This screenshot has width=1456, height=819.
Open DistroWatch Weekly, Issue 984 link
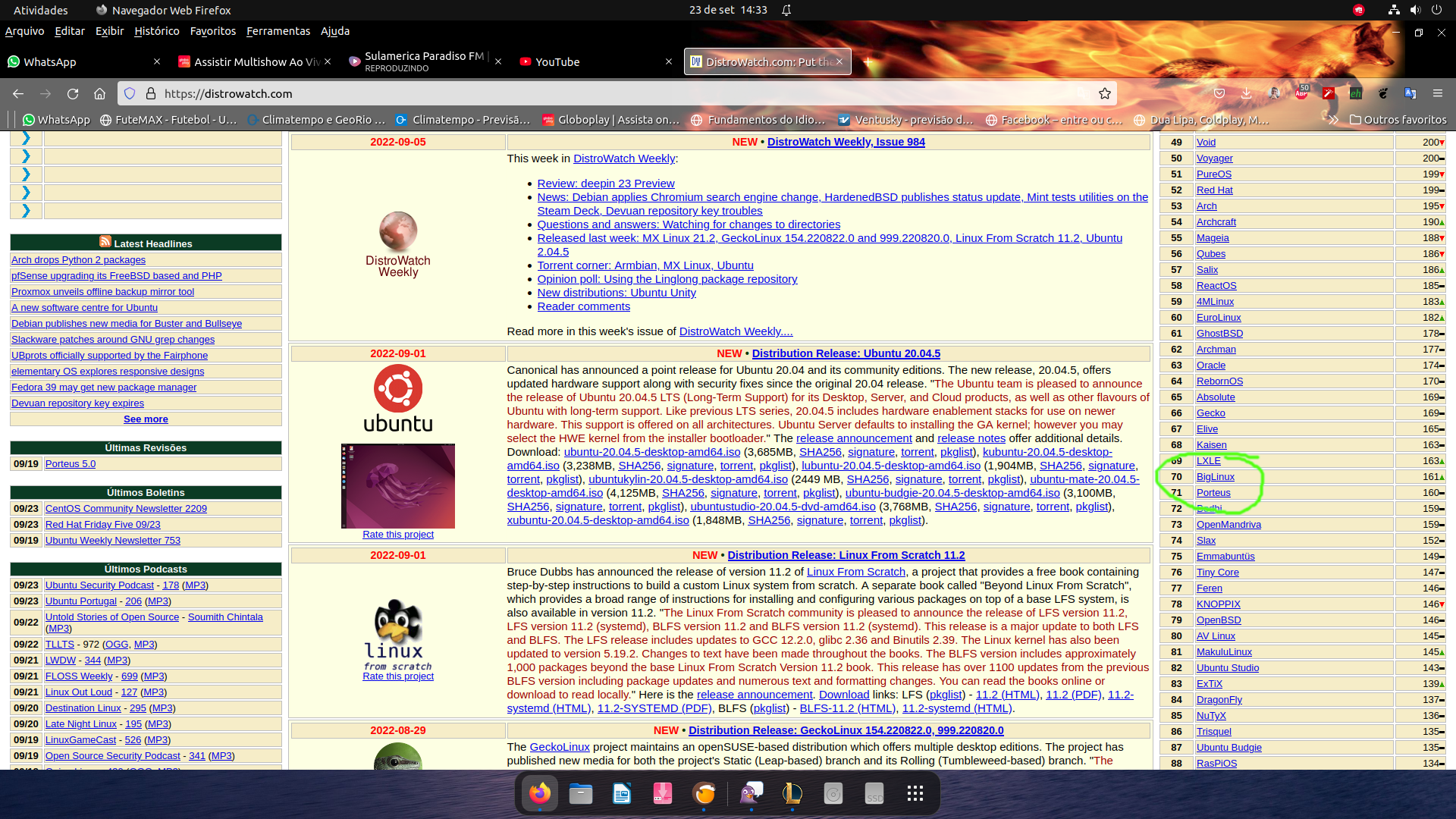pos(846,142)
